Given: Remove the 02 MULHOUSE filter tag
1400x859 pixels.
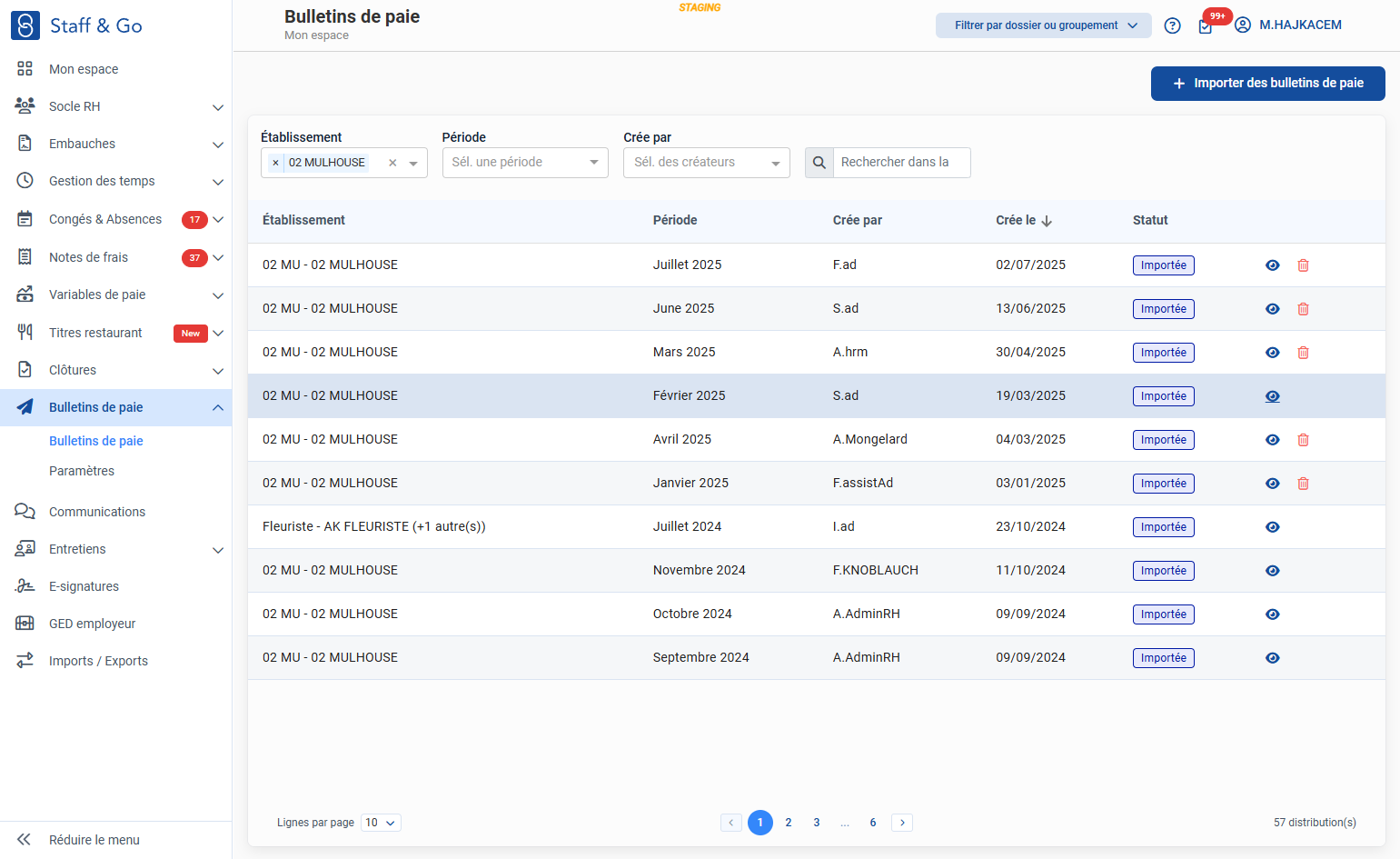Looking at the screenshot, I should [x=276, y=163].
